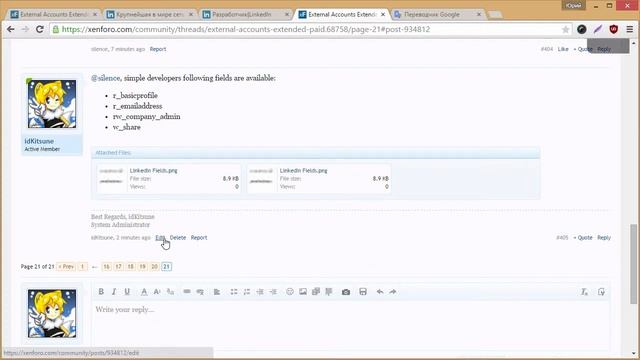Image resolution: width=640 pixels, height=360 pixels.
Task: Insert unordered bullet list
Action: [x=233, y=291]
